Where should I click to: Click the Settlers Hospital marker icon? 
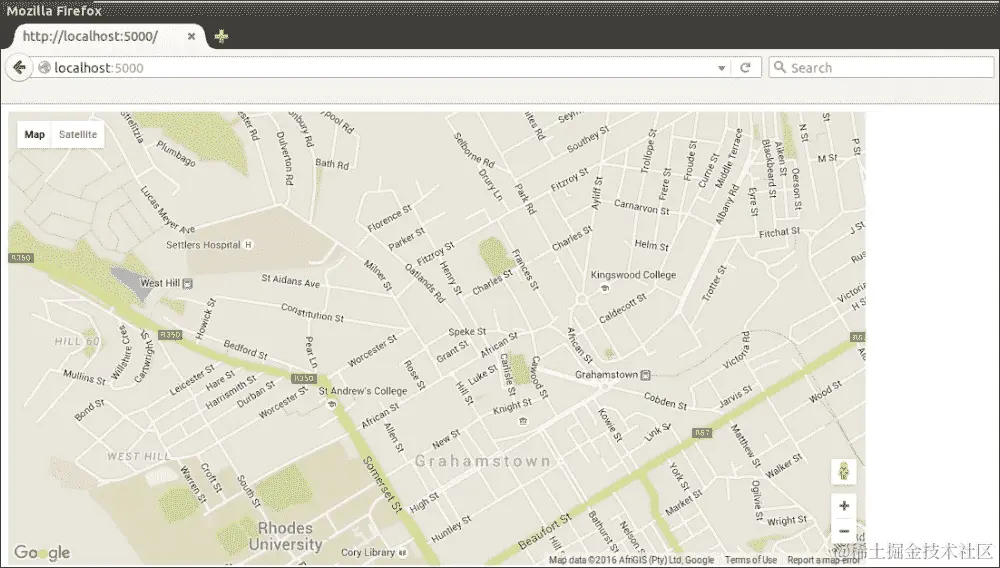(249, 245)
